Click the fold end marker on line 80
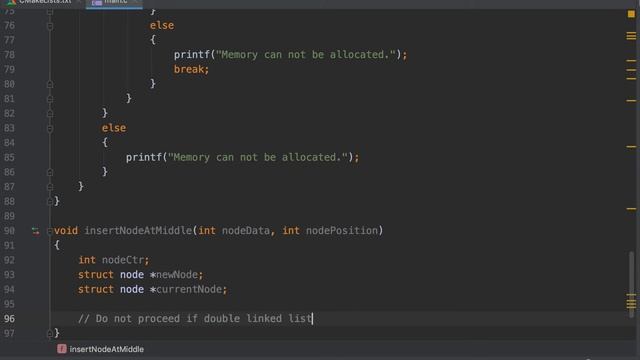640x360 pixels. (x=50, y=84)
